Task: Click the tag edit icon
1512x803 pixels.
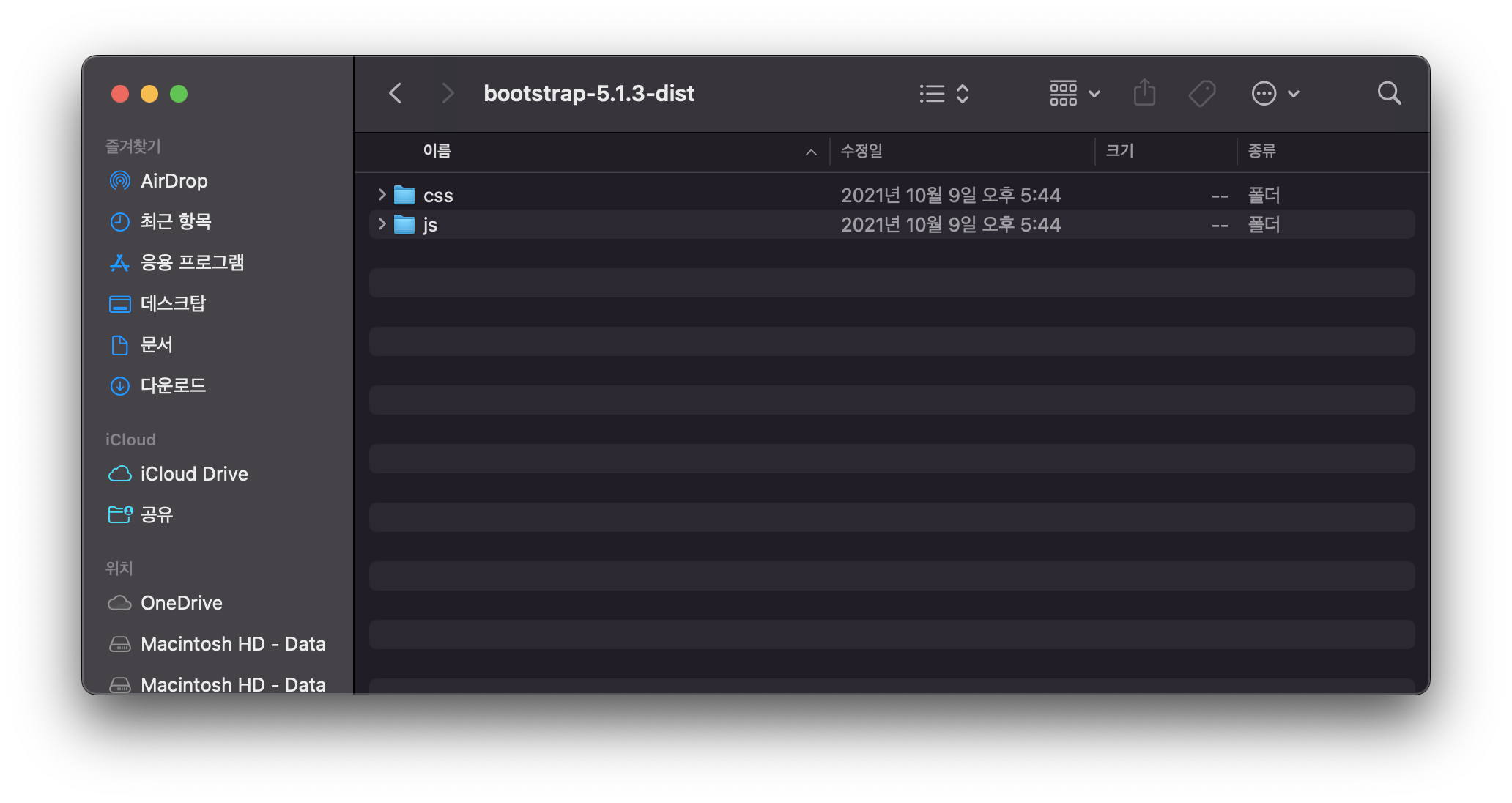Action: tap(1201, 93)
